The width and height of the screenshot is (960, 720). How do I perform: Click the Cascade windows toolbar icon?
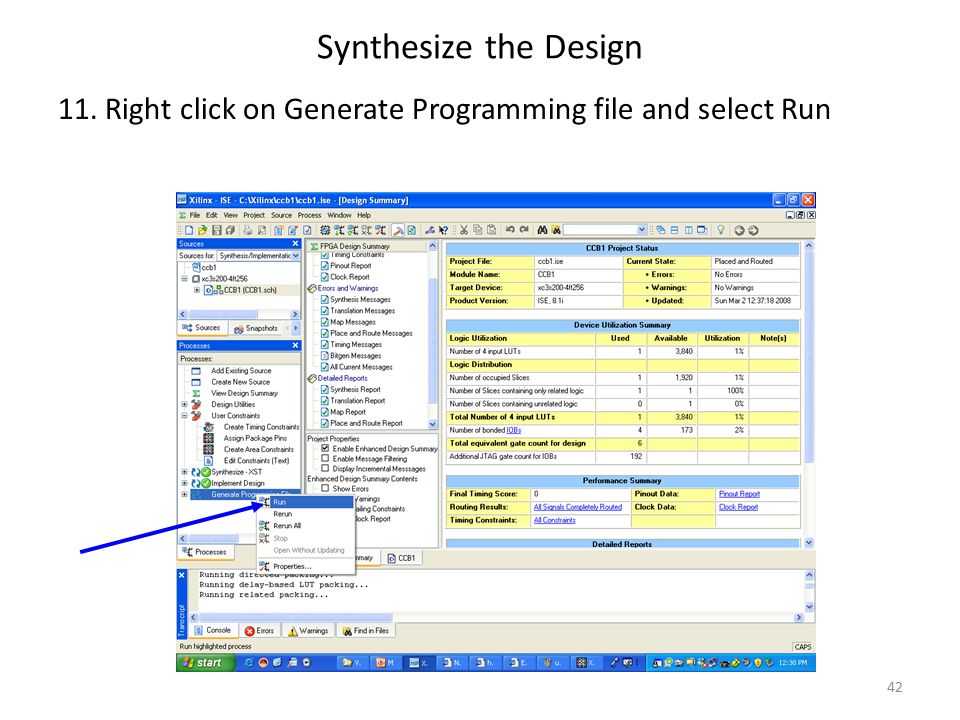(x=661, y=230)
